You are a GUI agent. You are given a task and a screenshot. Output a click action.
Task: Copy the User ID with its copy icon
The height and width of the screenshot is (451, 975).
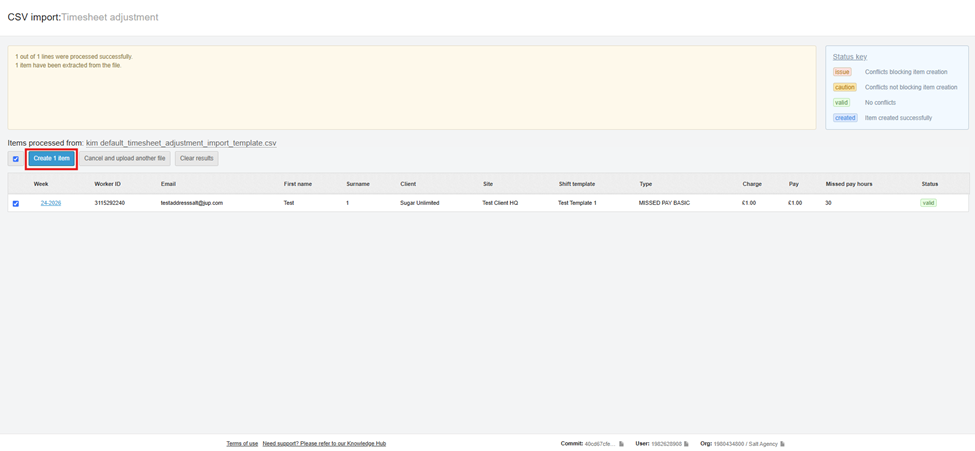pos(687,444)
